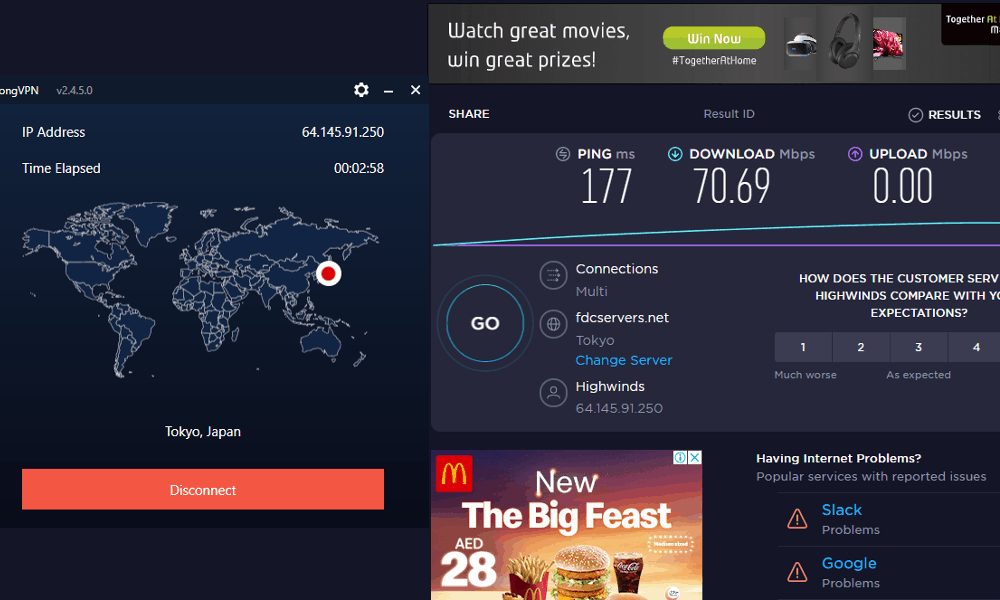Open StrongVPN settings gear
This screenshot has height=600, width=1000.
point(361,90)
